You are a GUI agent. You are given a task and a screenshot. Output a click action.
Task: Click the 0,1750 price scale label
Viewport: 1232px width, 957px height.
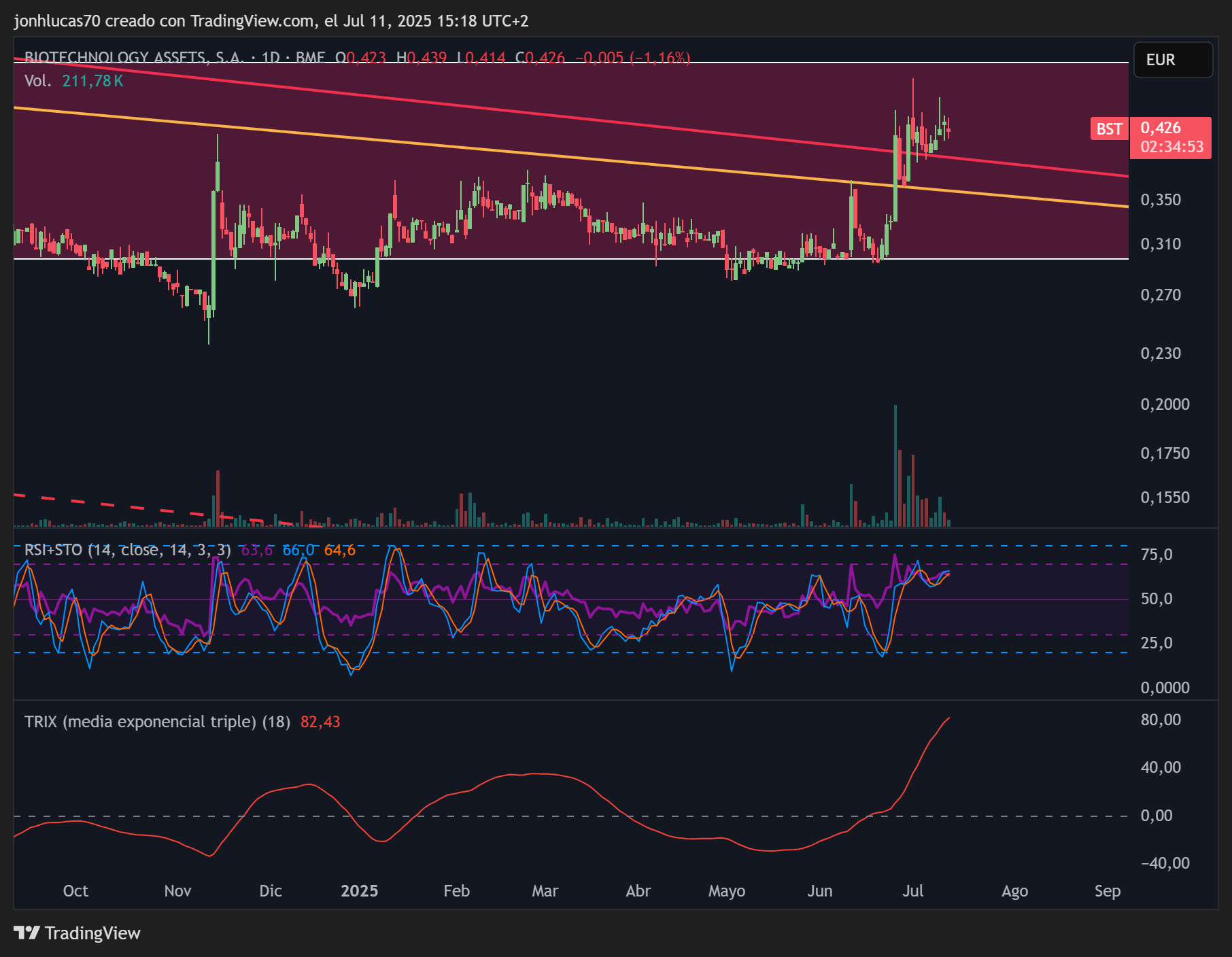pos(1165,453)
